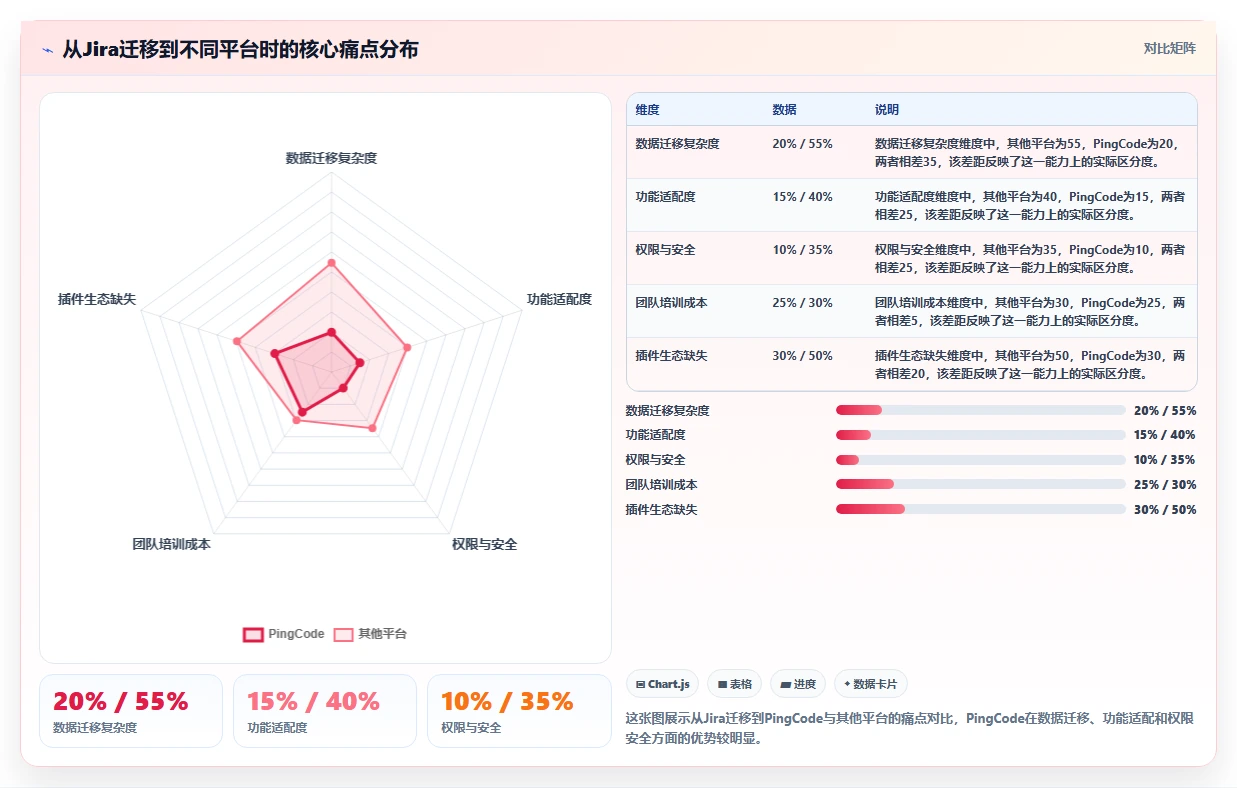Select the 进度 tag

[798, 684]
